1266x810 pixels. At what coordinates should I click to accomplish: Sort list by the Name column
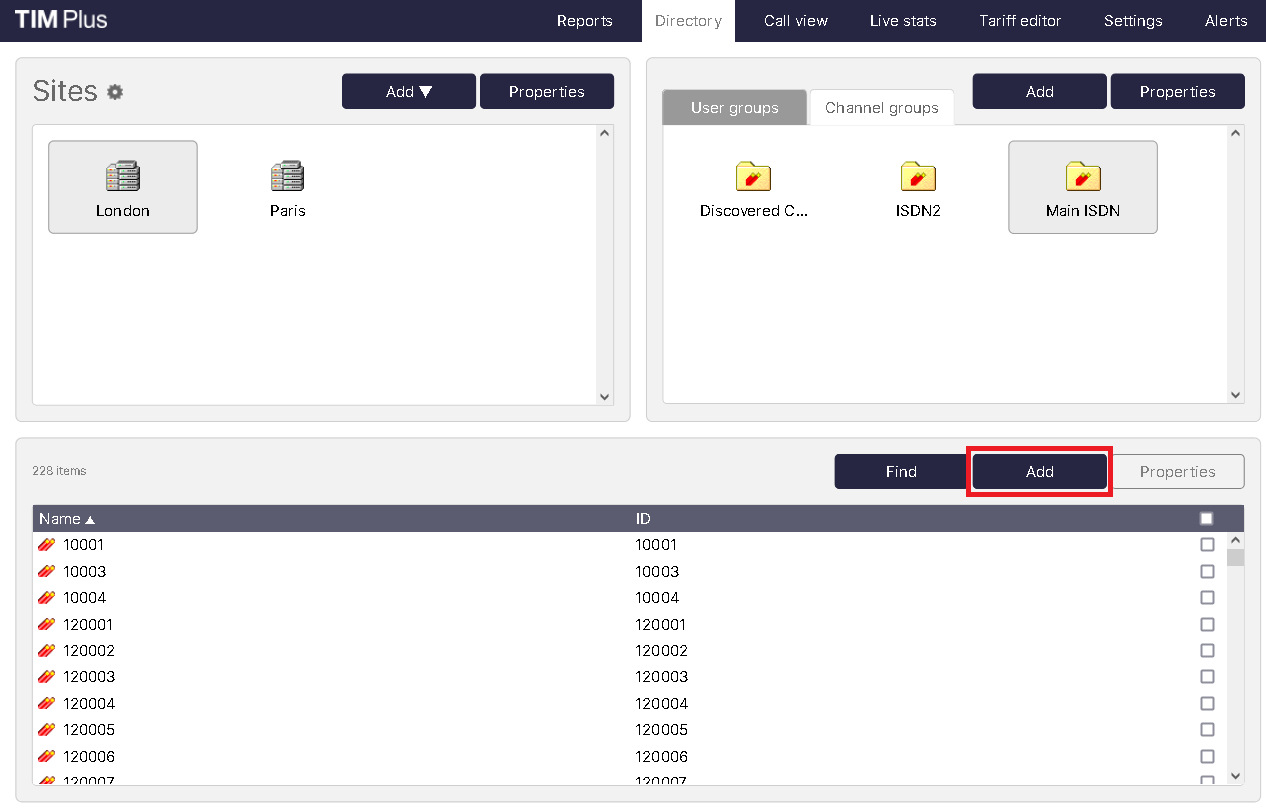coord(60,519)
